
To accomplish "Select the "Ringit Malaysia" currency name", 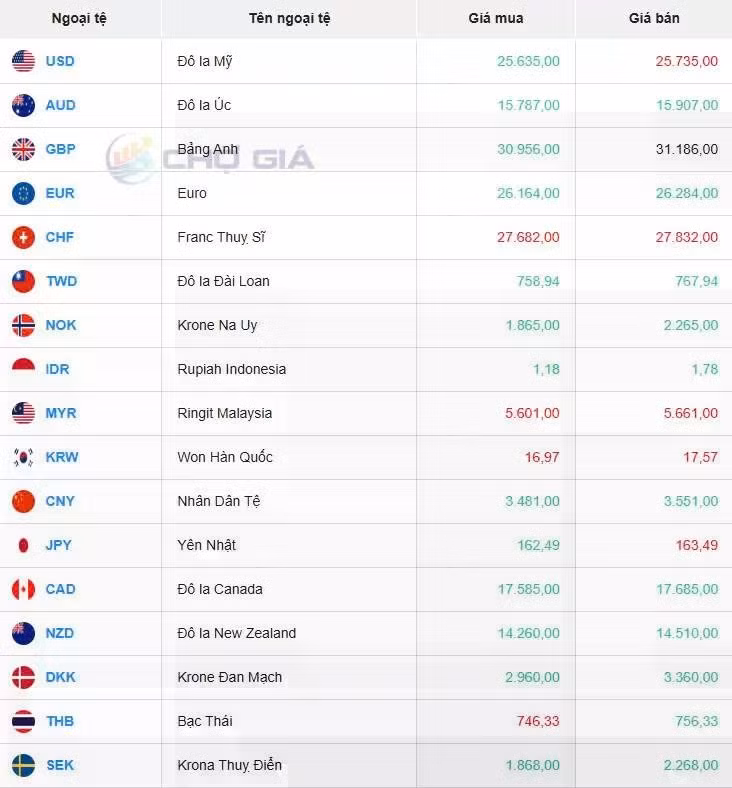I will click(224, 413).
